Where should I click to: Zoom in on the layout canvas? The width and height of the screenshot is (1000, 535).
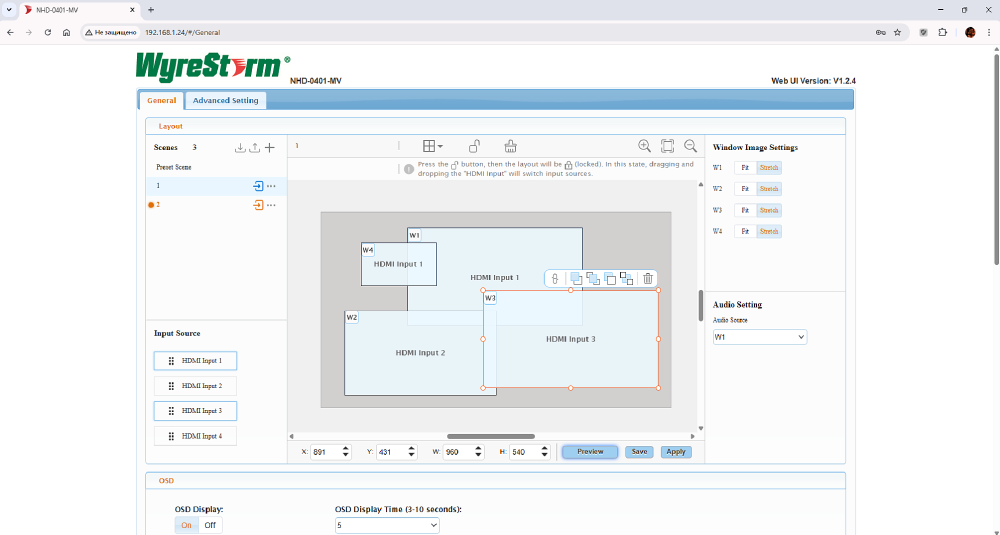click(x=644, y=146)
